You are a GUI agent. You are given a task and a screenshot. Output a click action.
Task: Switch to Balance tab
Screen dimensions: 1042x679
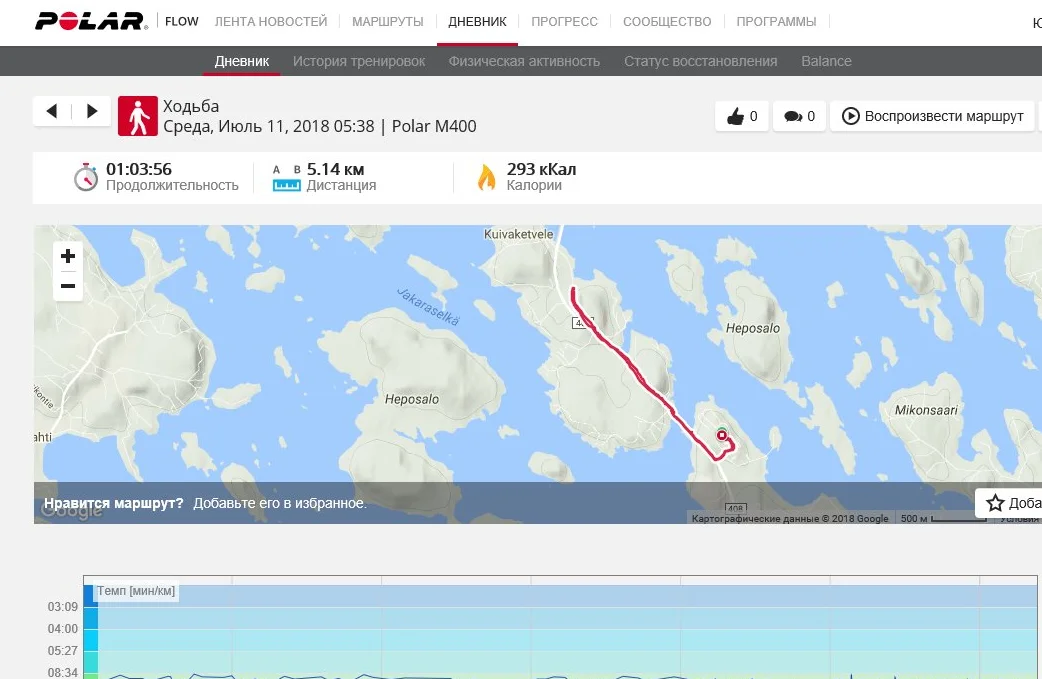(826, 61)
